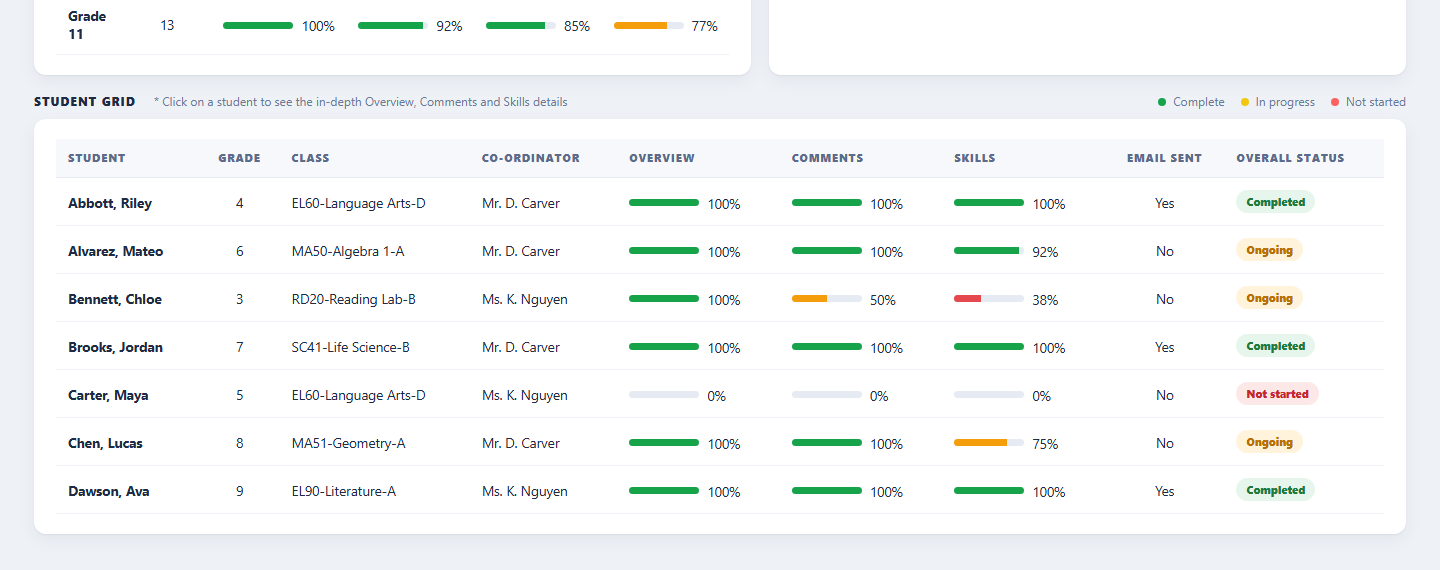Click Carter, Maya's Not started badge

[x=1277, y=394]
